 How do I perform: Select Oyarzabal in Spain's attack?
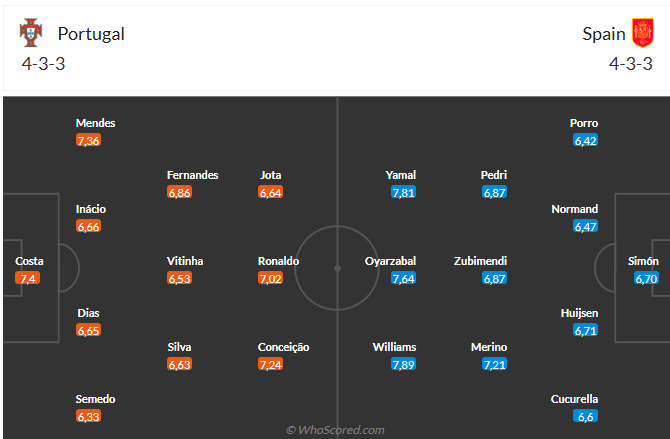(390, 261)
